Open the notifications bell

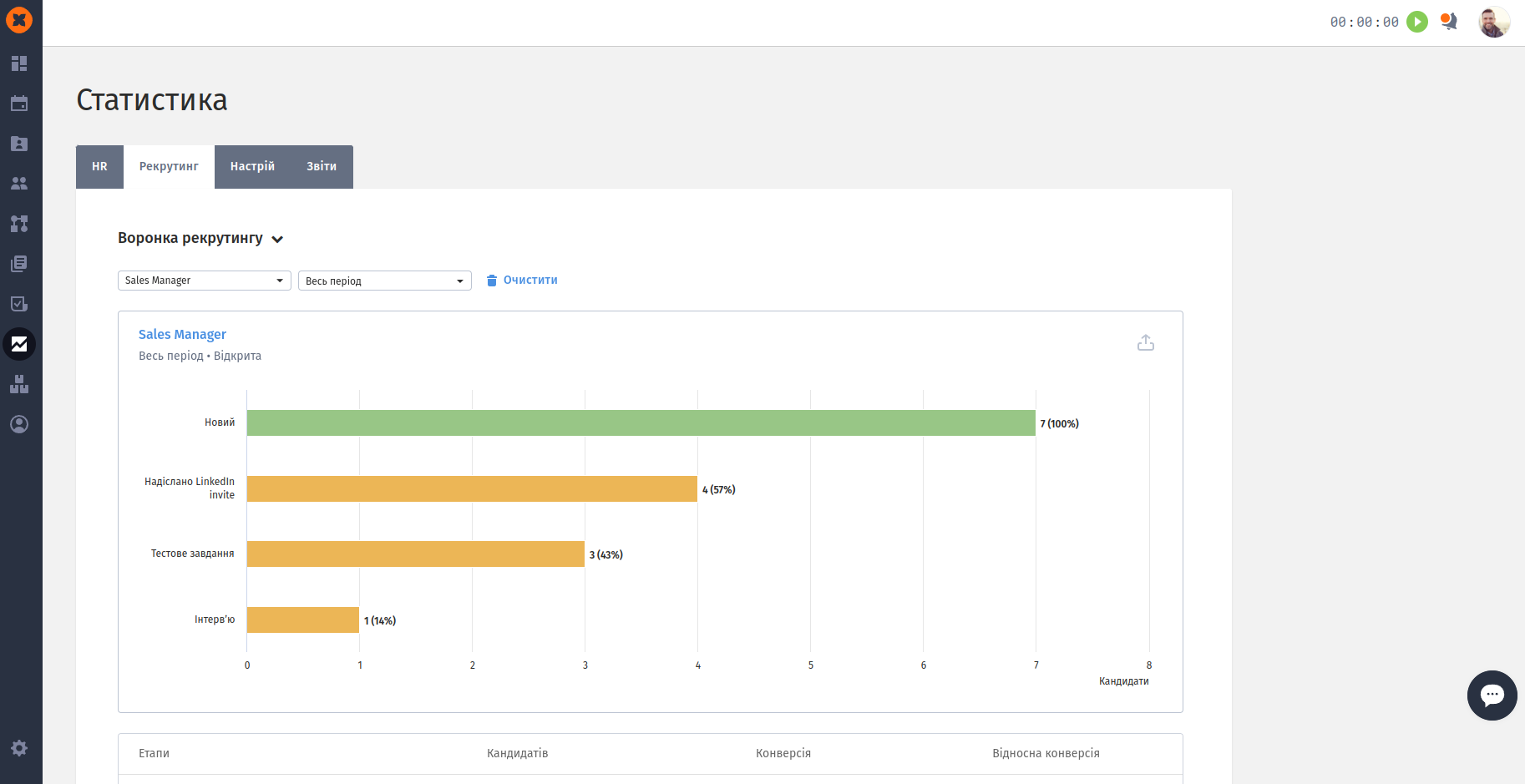click(x=1449, y=22)
